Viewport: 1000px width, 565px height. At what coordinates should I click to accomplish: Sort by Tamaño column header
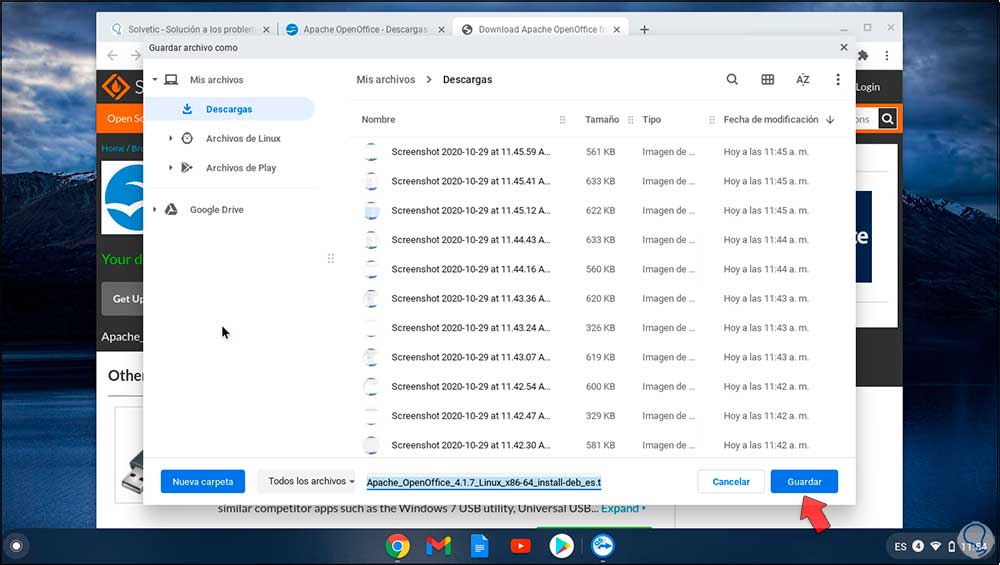pos(602,119)
